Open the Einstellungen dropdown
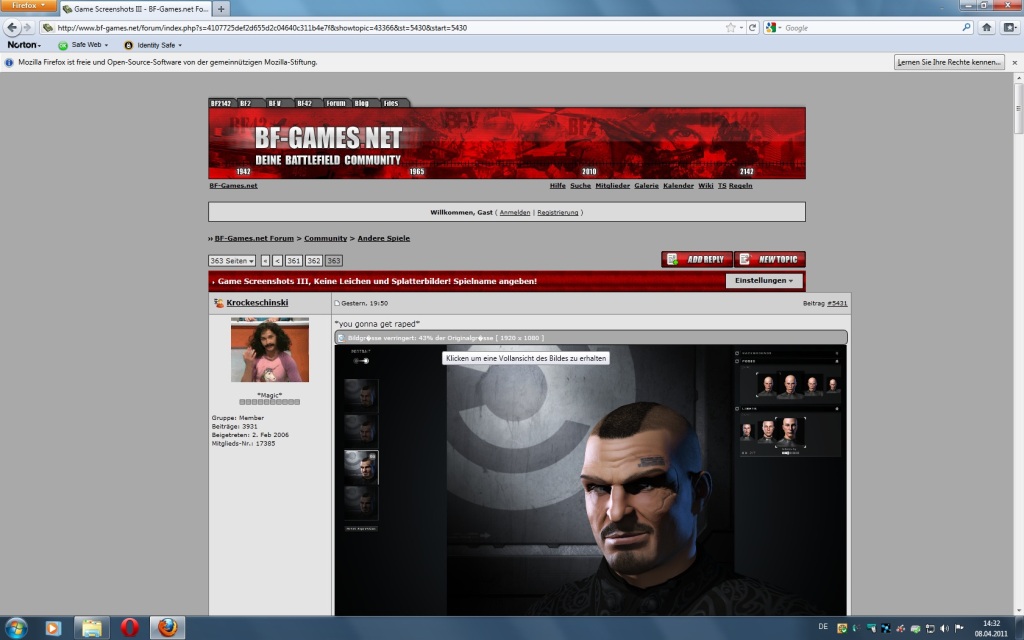 (763, 281)
